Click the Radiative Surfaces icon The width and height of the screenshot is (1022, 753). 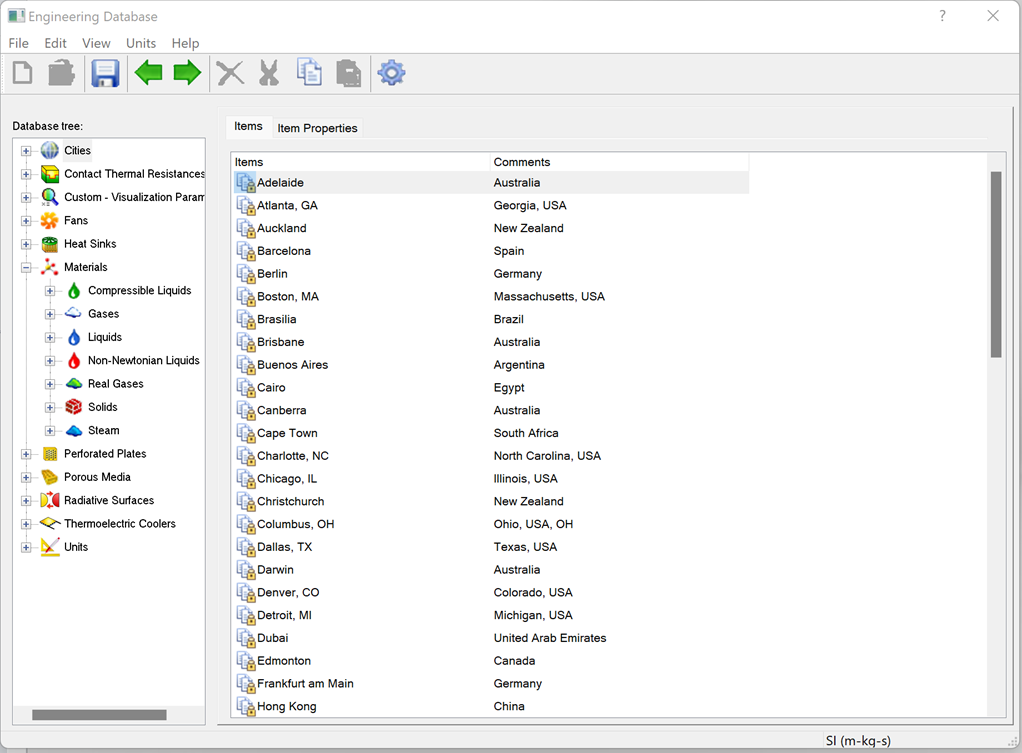[50, 501]
